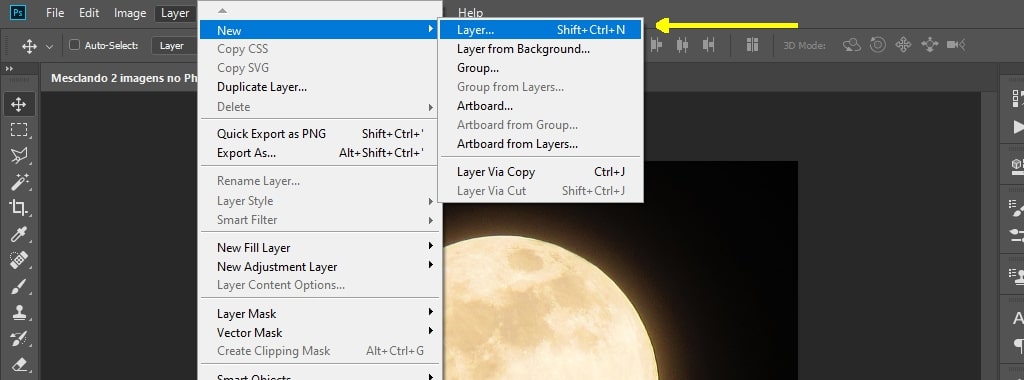Viewport: 1024px width, 380px height.
Task: Choose Quick Export as PNG
Action: pos(320,134)
